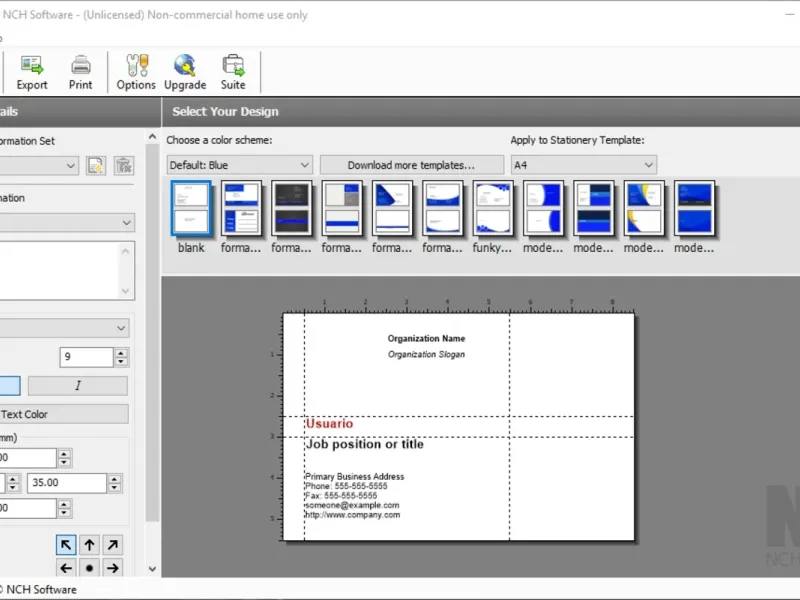
Task: Click the font size field showing 9
Action: (86, 357)
